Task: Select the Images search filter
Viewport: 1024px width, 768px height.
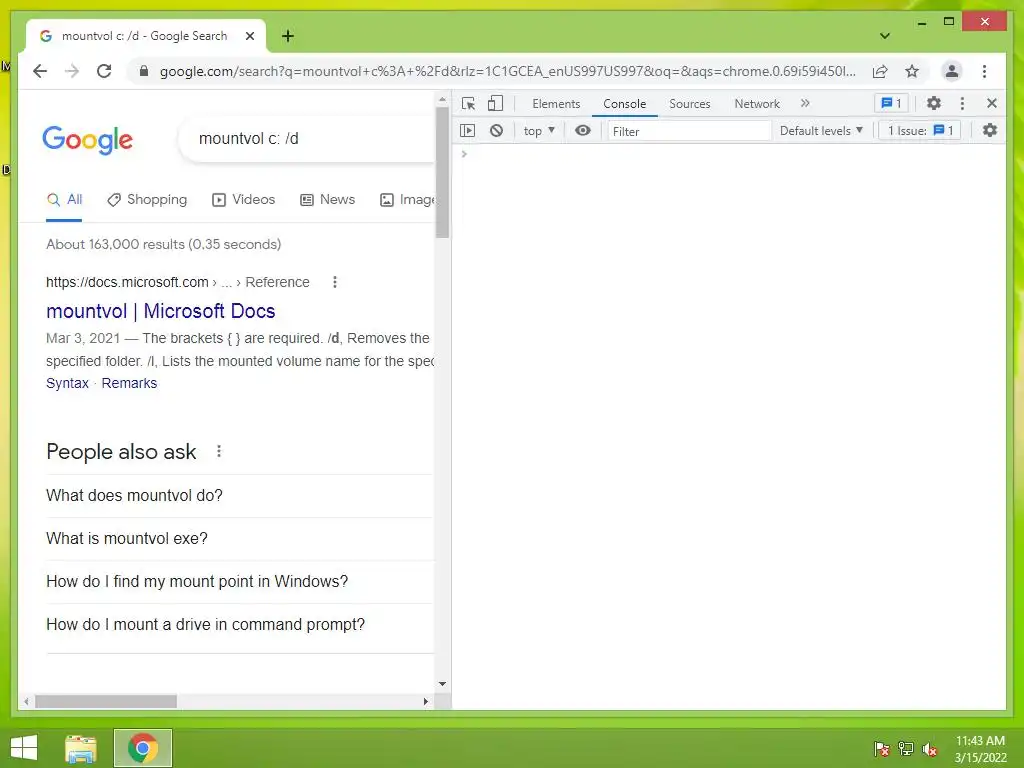Action: [x=408, y=200]
